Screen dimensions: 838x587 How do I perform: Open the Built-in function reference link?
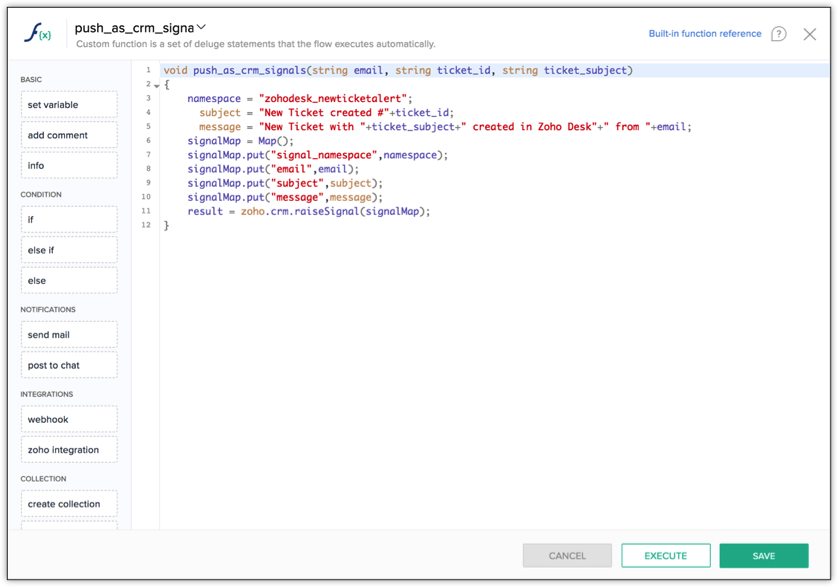click(704, 34)
